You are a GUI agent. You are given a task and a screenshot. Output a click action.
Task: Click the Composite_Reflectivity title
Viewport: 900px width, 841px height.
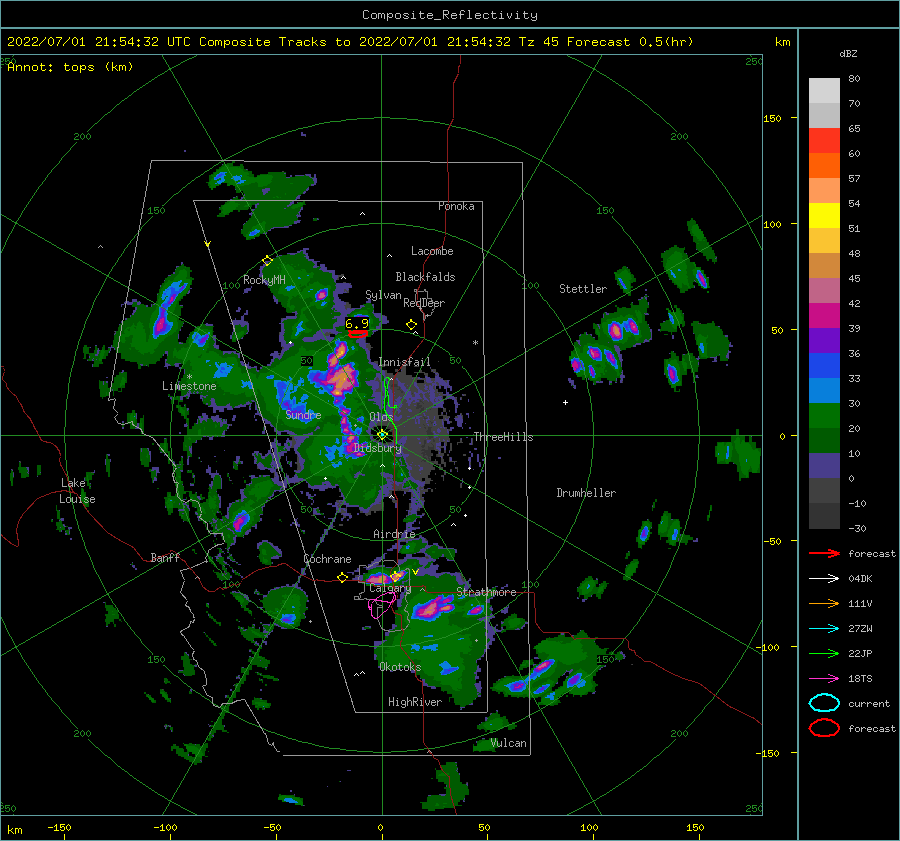[x=450, y=15]
